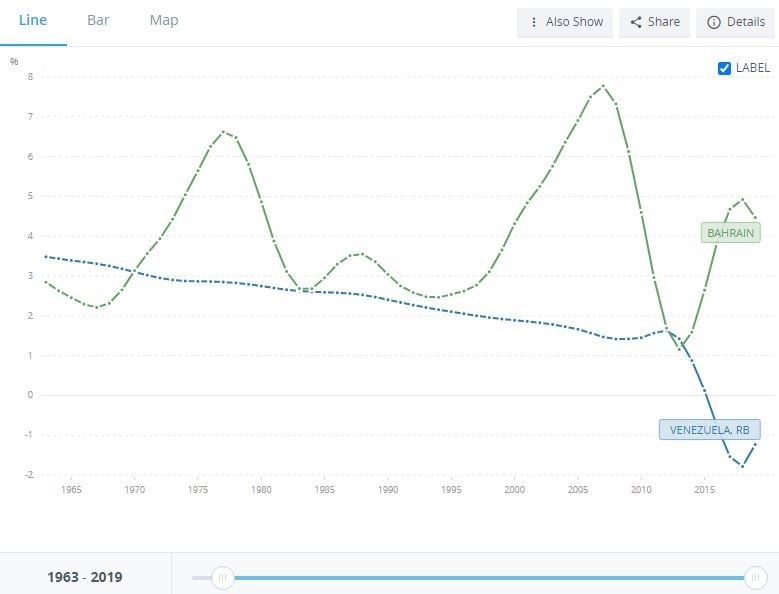Click the blue VENEZUELA, RB series label
Viewport: 779px width, 594px height.
click(x=709, y=430)
